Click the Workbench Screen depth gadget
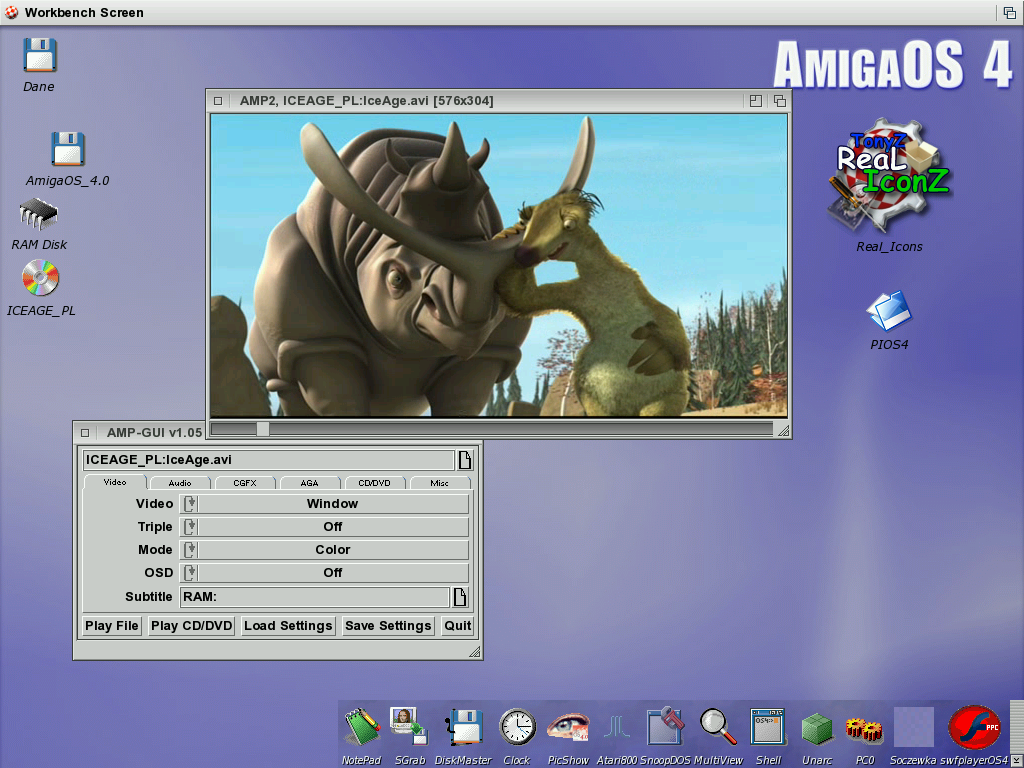 coord(1010,12)
